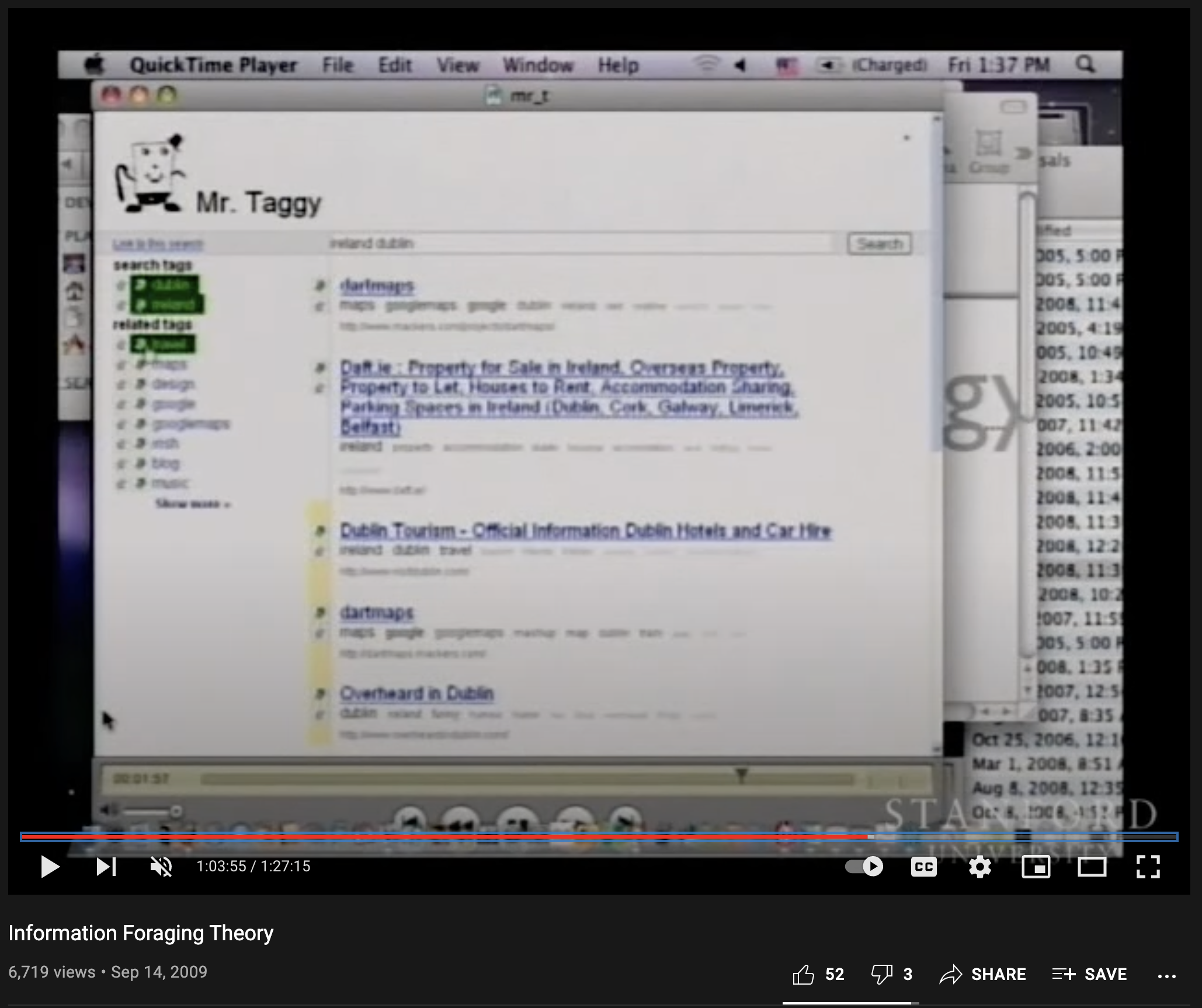Open the video settings gear
The height and width of the screenshot is (1008, 1202).
[979, 866]
